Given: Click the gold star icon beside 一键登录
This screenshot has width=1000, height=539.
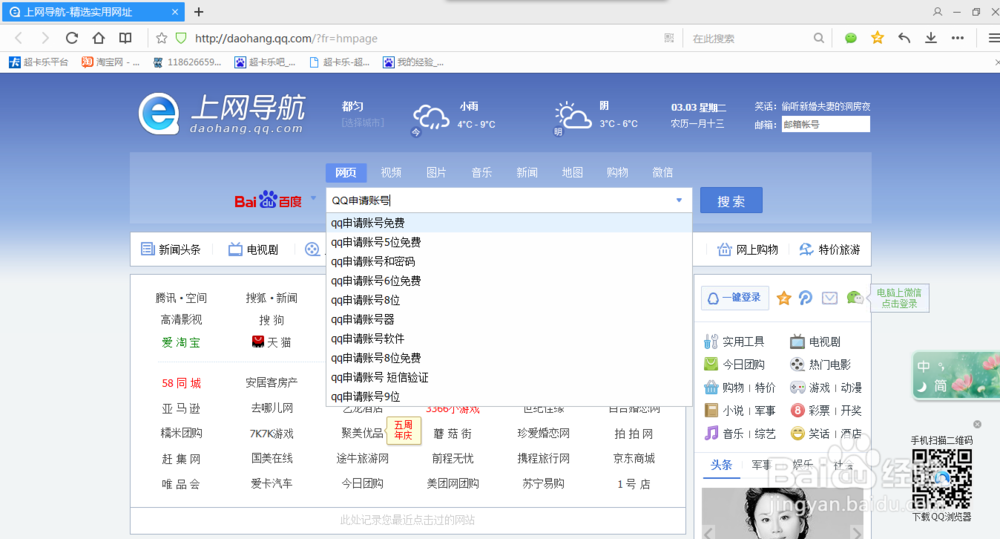Looking at the screenshot, I should (x=784, y=298).
